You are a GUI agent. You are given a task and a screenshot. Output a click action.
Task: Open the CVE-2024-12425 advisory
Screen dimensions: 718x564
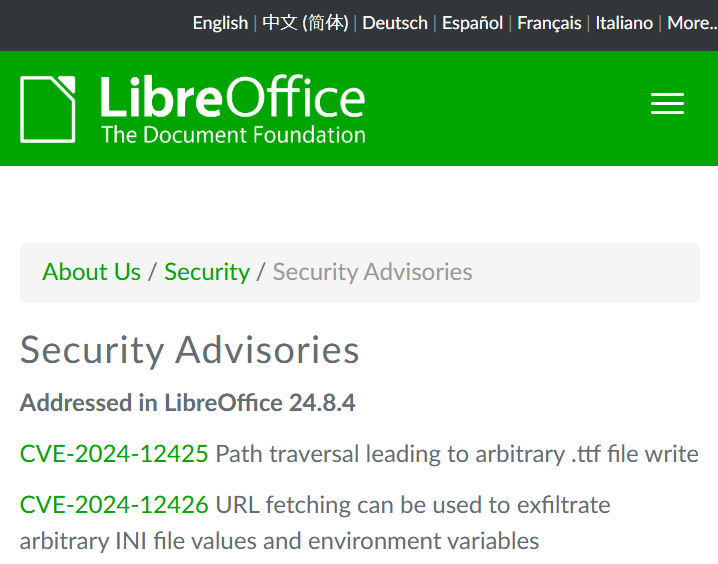point(114,454)
